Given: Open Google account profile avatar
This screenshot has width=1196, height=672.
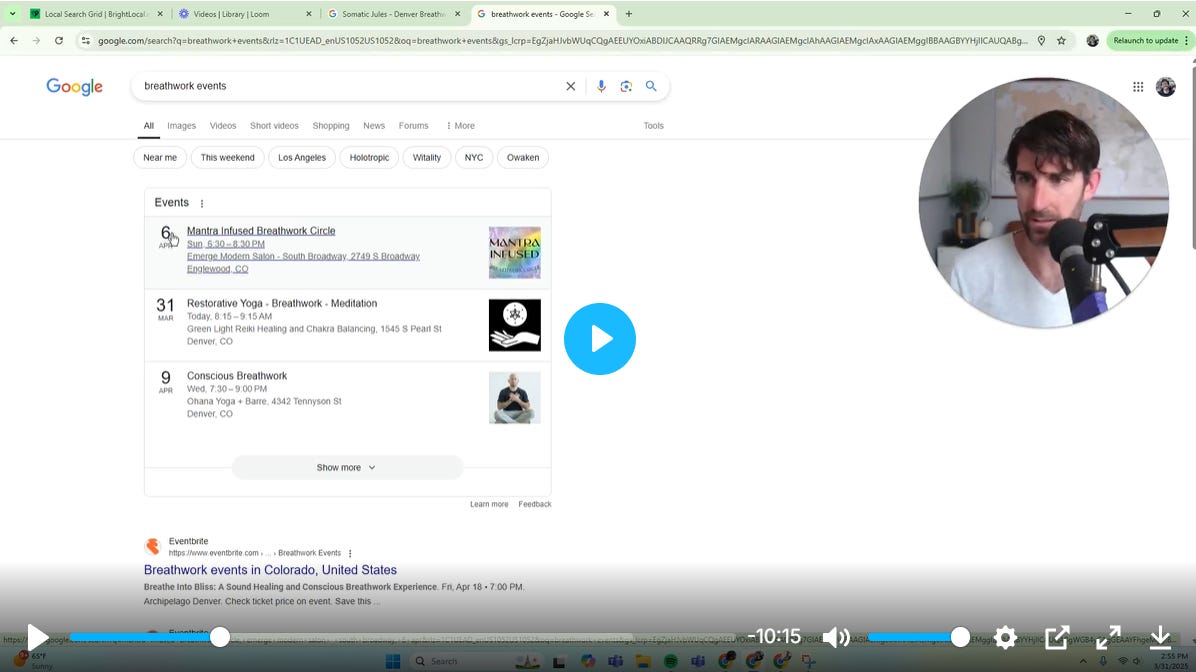Looking at the screenshot, I should (1165, 87).
